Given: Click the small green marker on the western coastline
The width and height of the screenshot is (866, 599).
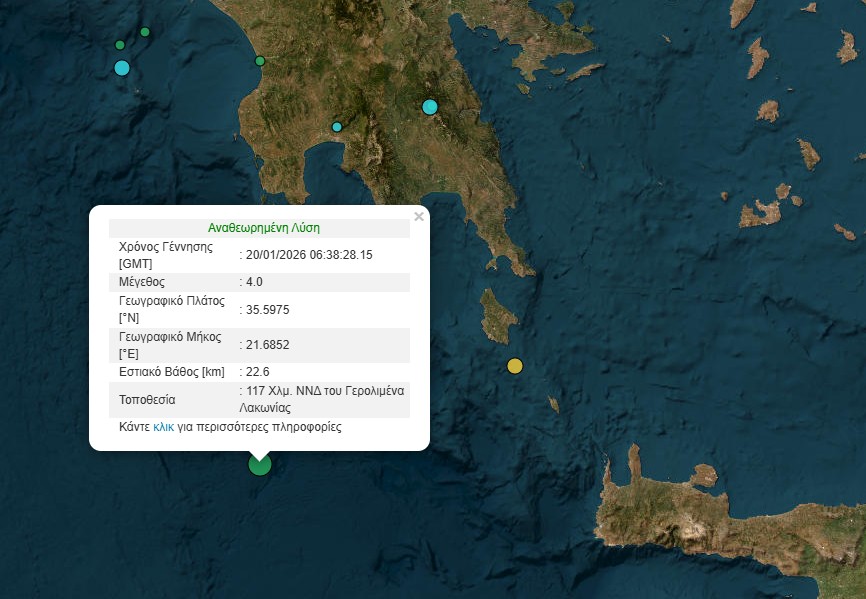Looking at the screenshot, I should (260, 61).
